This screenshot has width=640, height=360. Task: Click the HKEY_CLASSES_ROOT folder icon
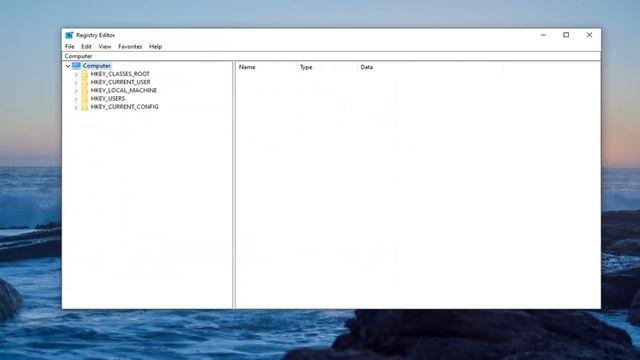(84, 74)
